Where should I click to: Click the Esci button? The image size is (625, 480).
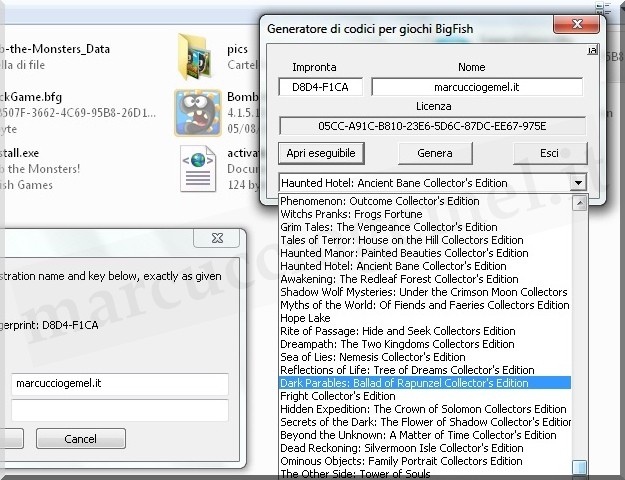click(550, 153)
